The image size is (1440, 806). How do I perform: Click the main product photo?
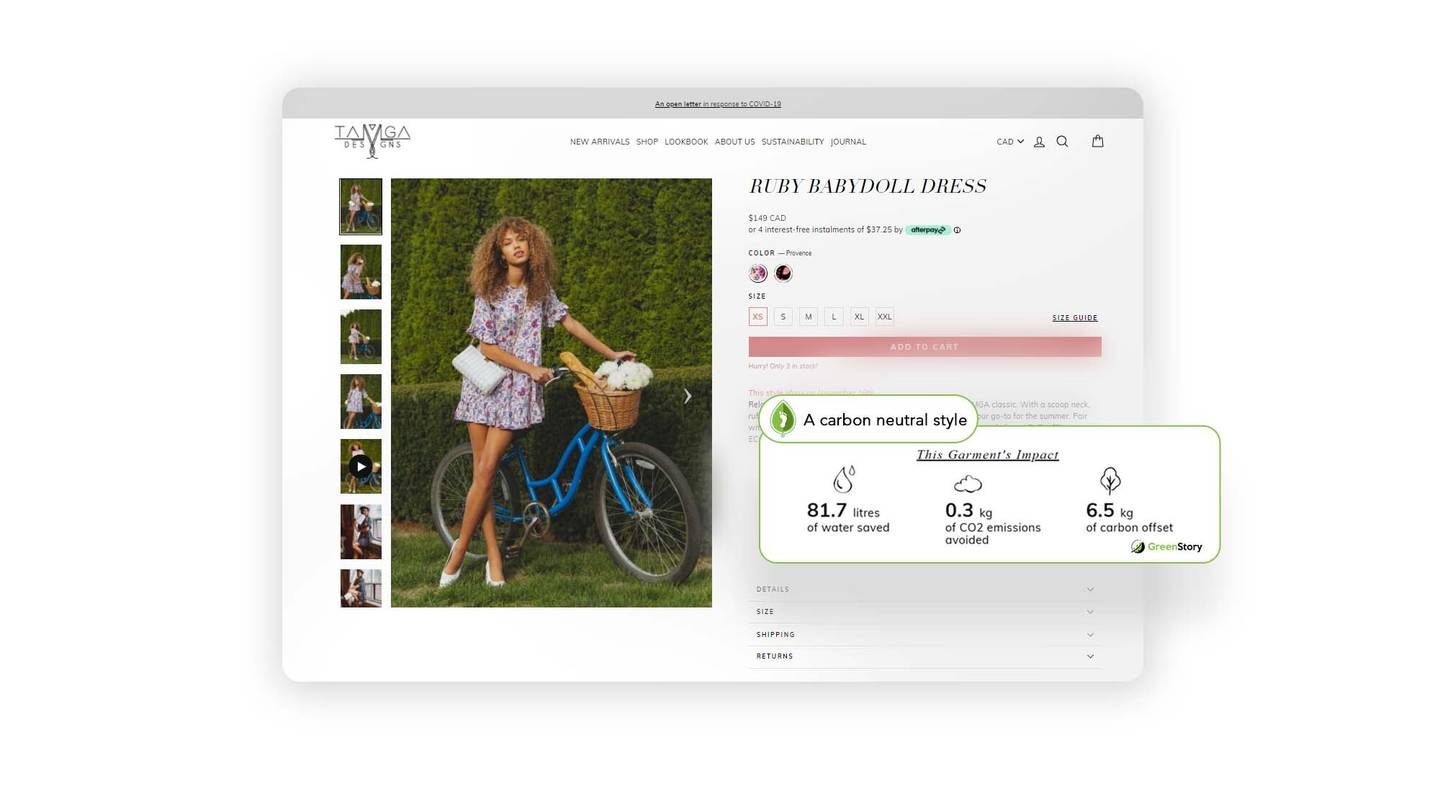[551, 393]
